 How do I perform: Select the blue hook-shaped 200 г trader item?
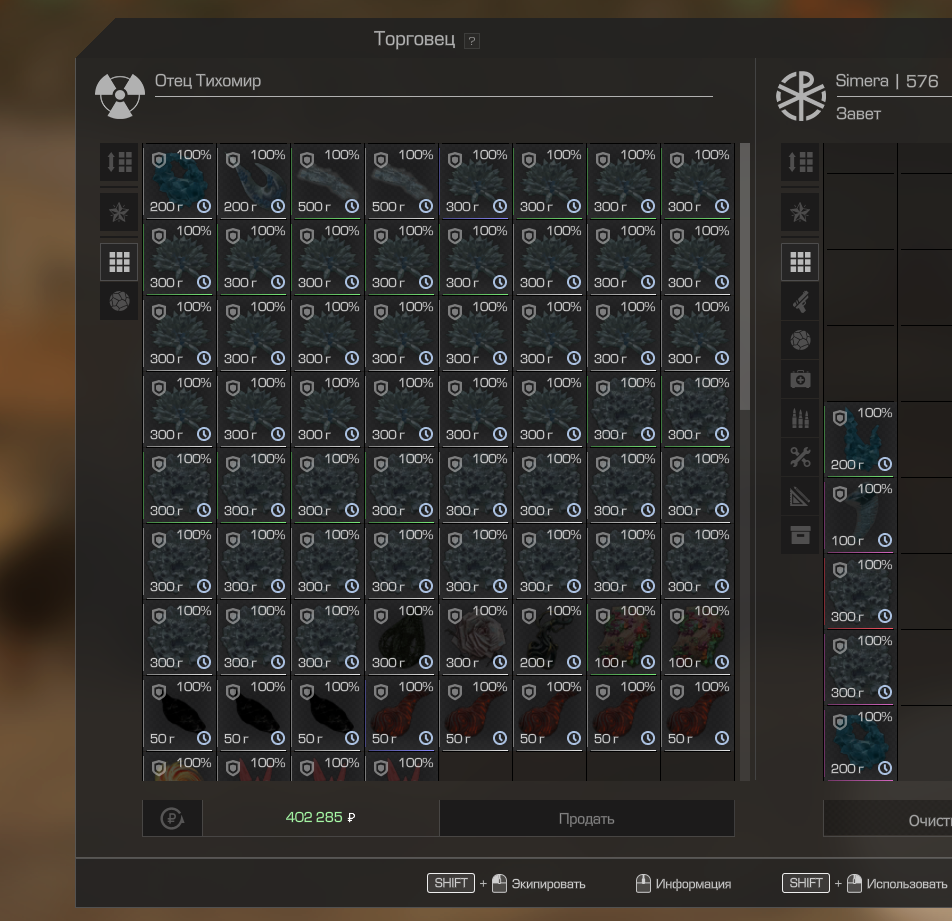254,181
